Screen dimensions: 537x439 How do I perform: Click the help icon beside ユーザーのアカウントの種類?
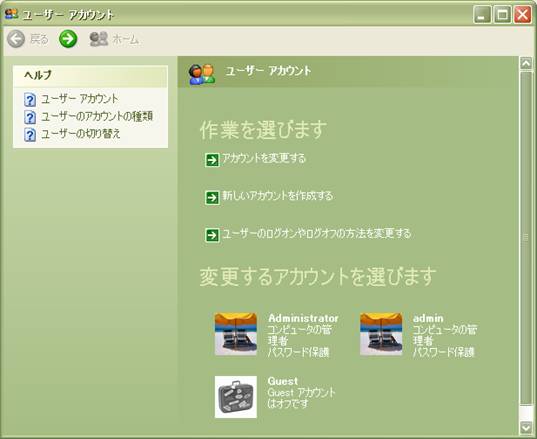pyautogui.click(x=30, y=117)
